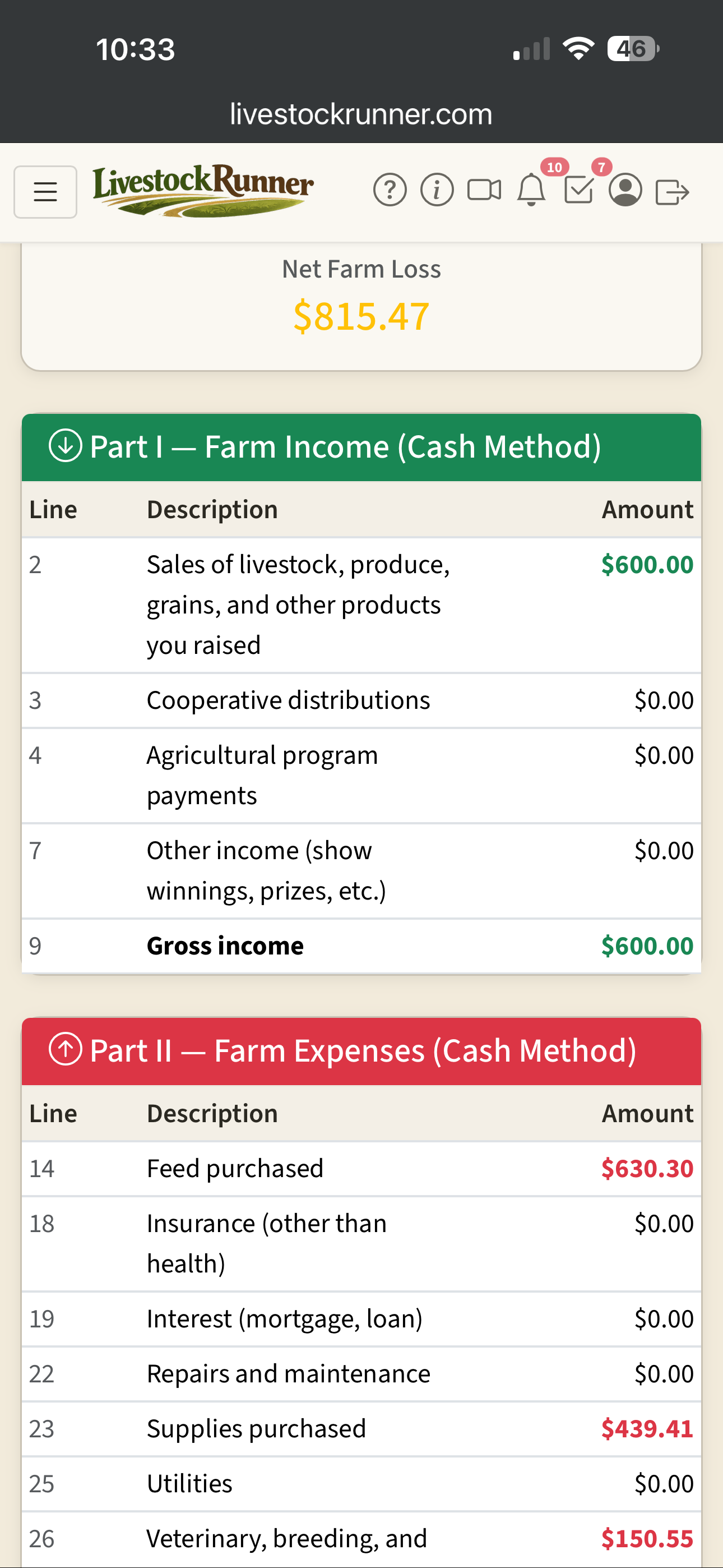Check the notifications bell showing 10 alerts
The width and height of the screenshot is (723, 1568).
(x=531, y=192)
